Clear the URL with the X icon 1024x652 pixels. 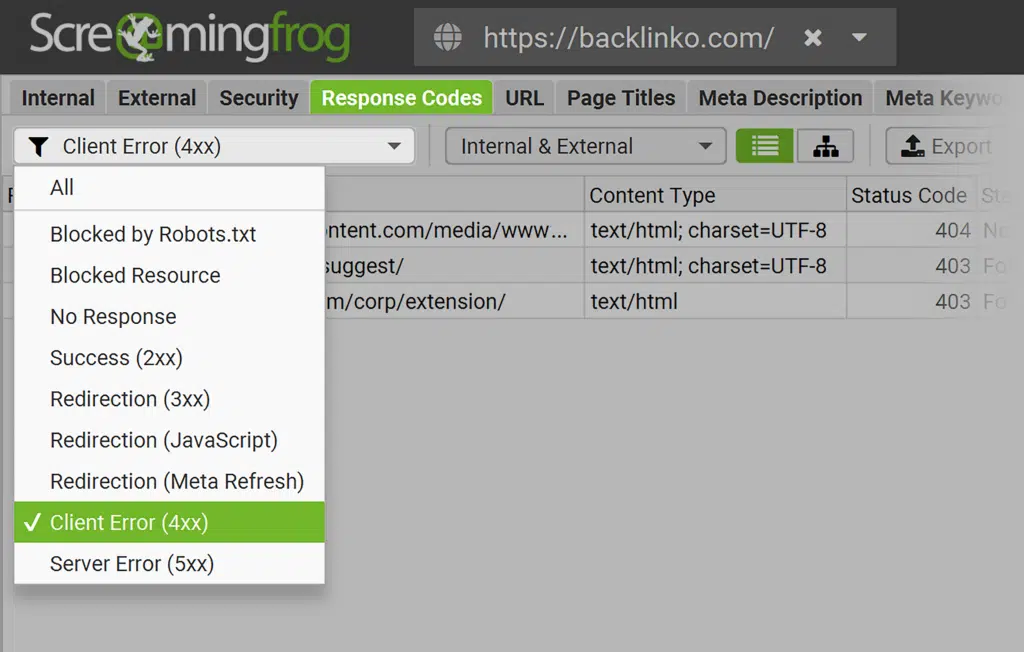point(813,38)
